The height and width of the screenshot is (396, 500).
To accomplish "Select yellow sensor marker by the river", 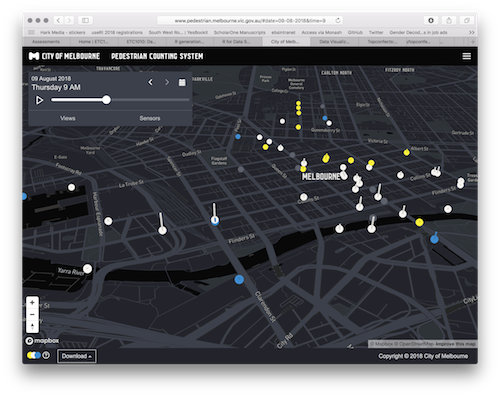I will pyautogui.click(x=419, y=222).
